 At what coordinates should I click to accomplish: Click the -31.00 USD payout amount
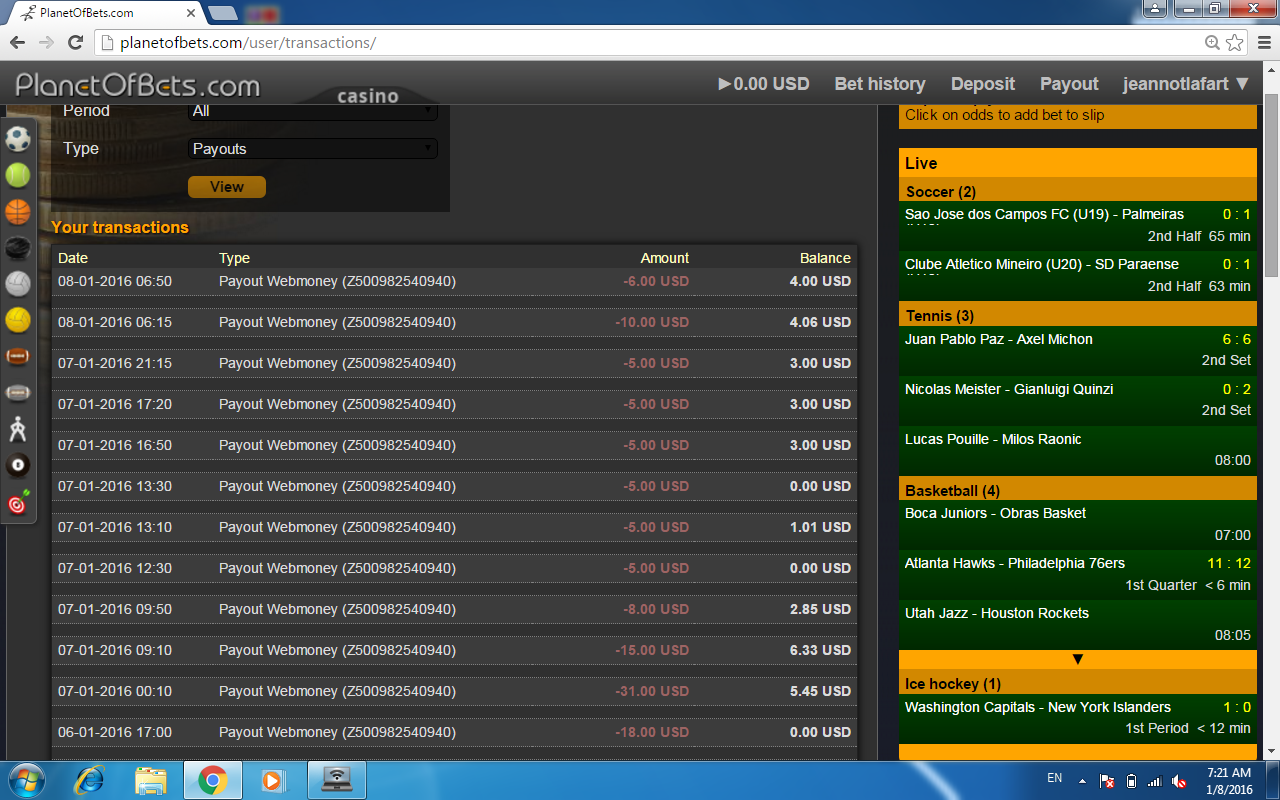click(x=652, y=691)
